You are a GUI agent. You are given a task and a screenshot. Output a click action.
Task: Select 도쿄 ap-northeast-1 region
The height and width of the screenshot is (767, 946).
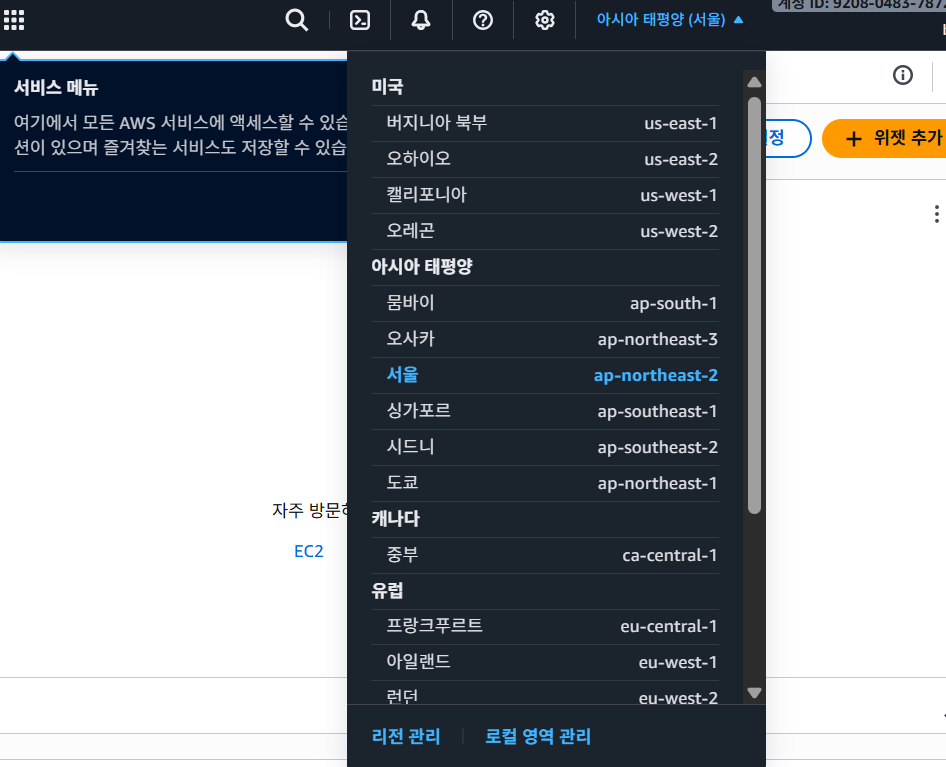(545, 483)
